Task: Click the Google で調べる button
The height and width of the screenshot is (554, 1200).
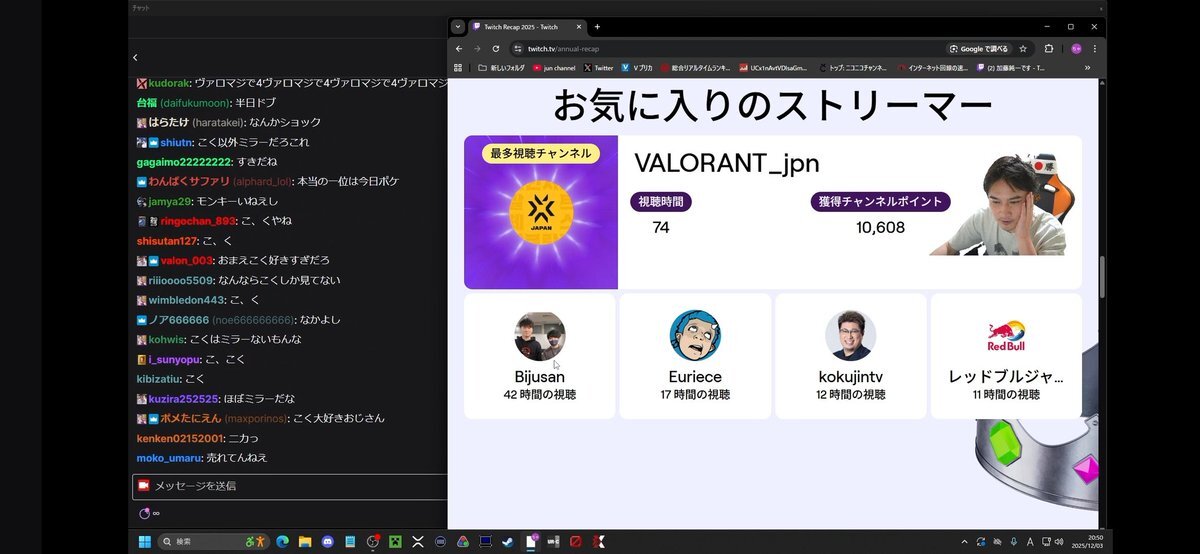Action: tap(978, 48)
